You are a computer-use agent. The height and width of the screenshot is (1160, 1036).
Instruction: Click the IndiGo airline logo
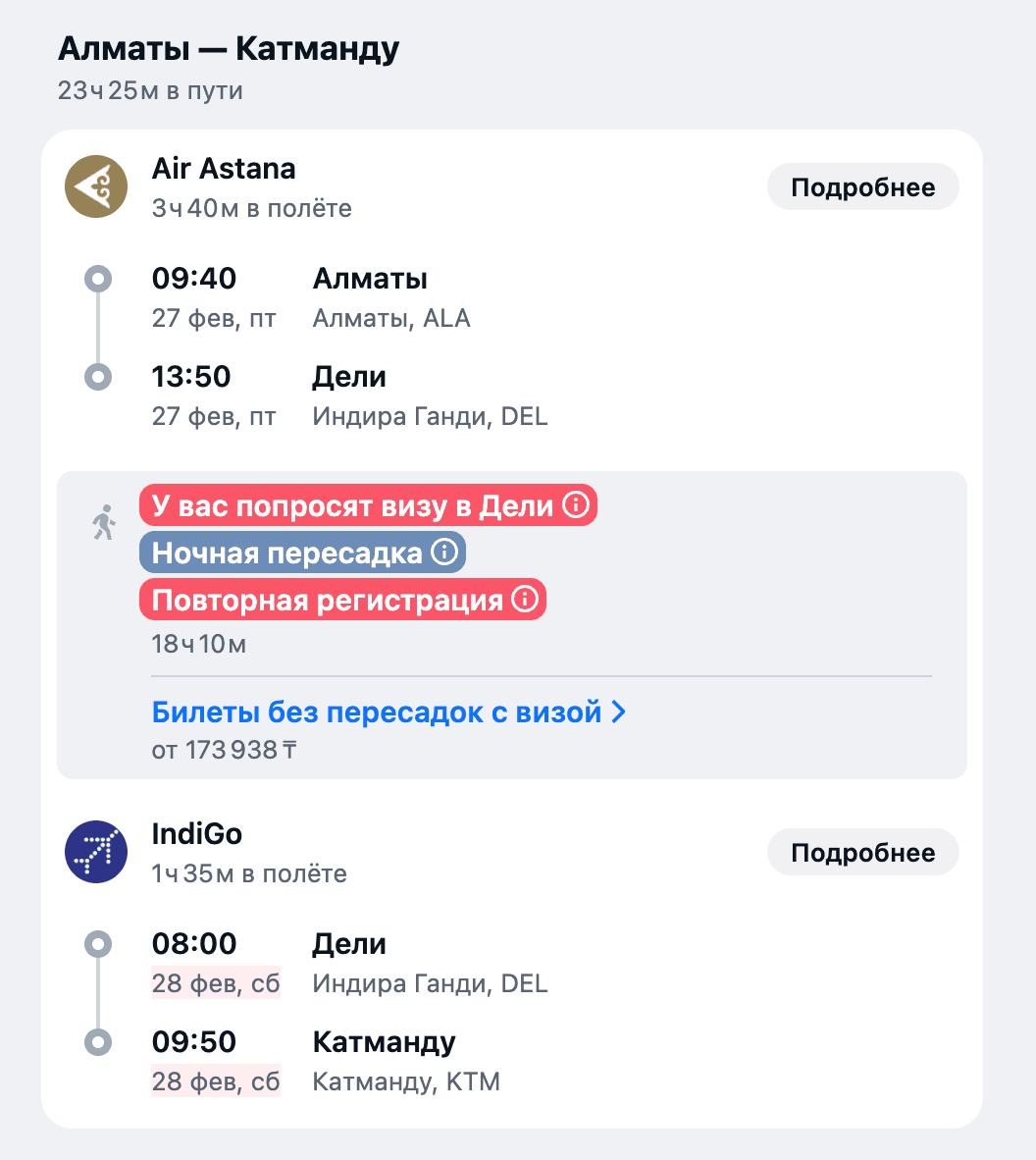point(95,852)
